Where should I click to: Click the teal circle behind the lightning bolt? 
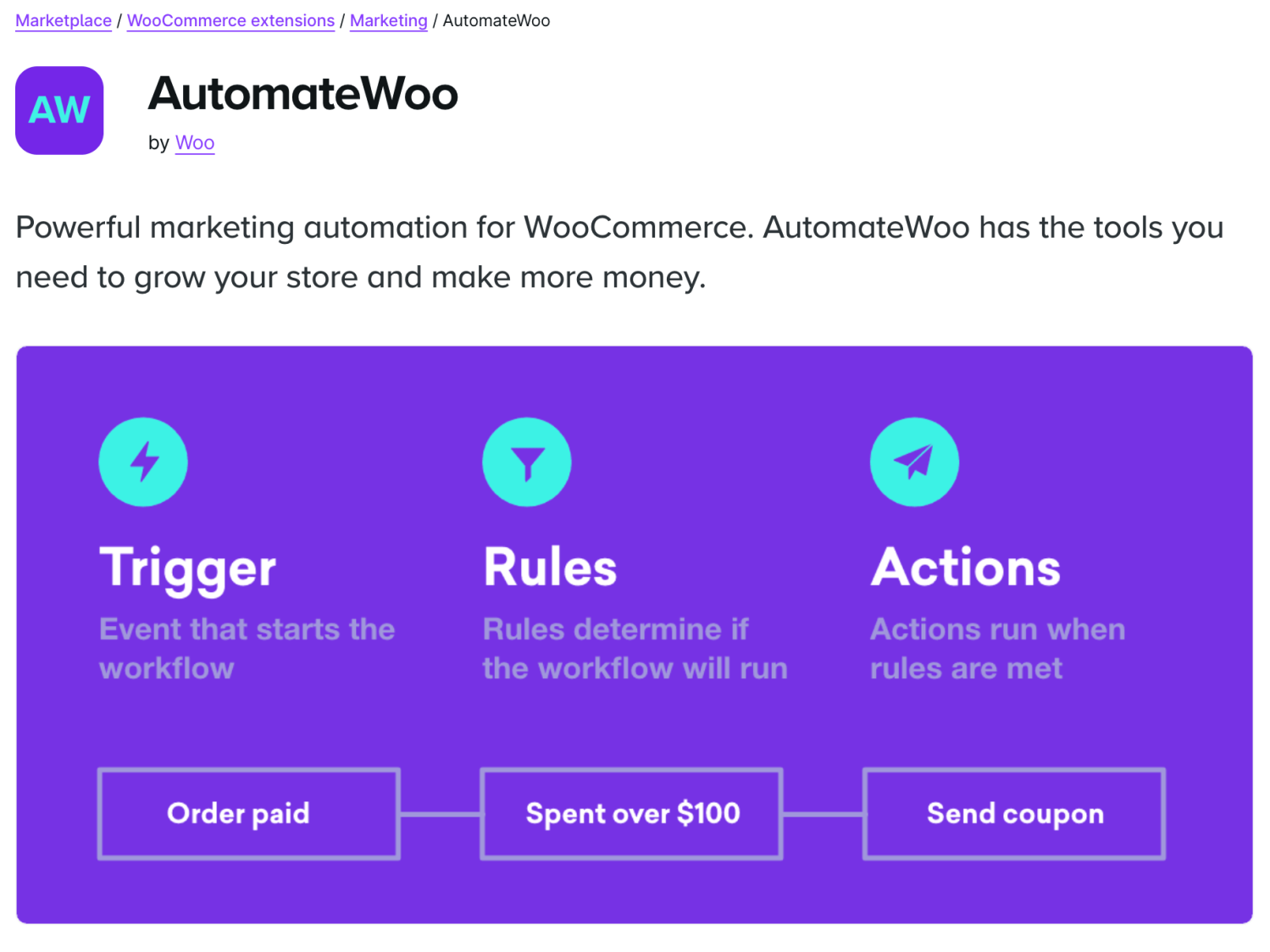click(x=143, y=462)
